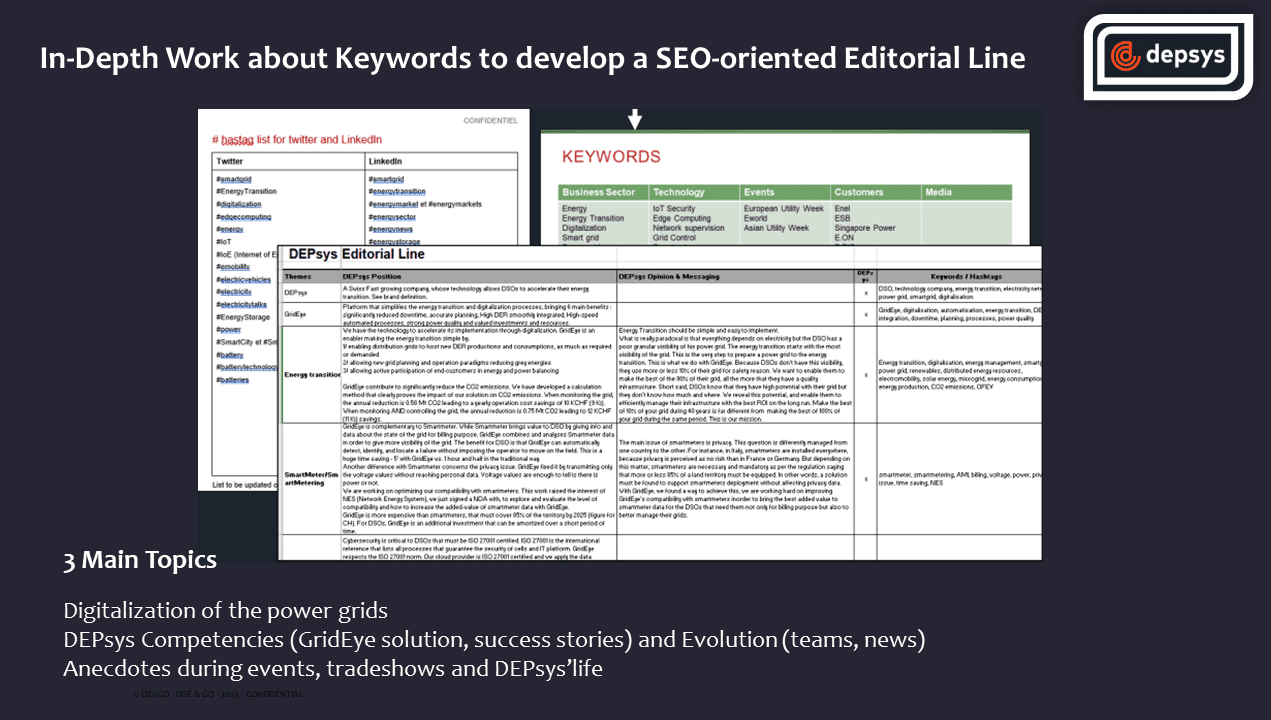Click the GridEye theme cell
The width and height of the screenshot is (1271, 720).
coord(296,313)
